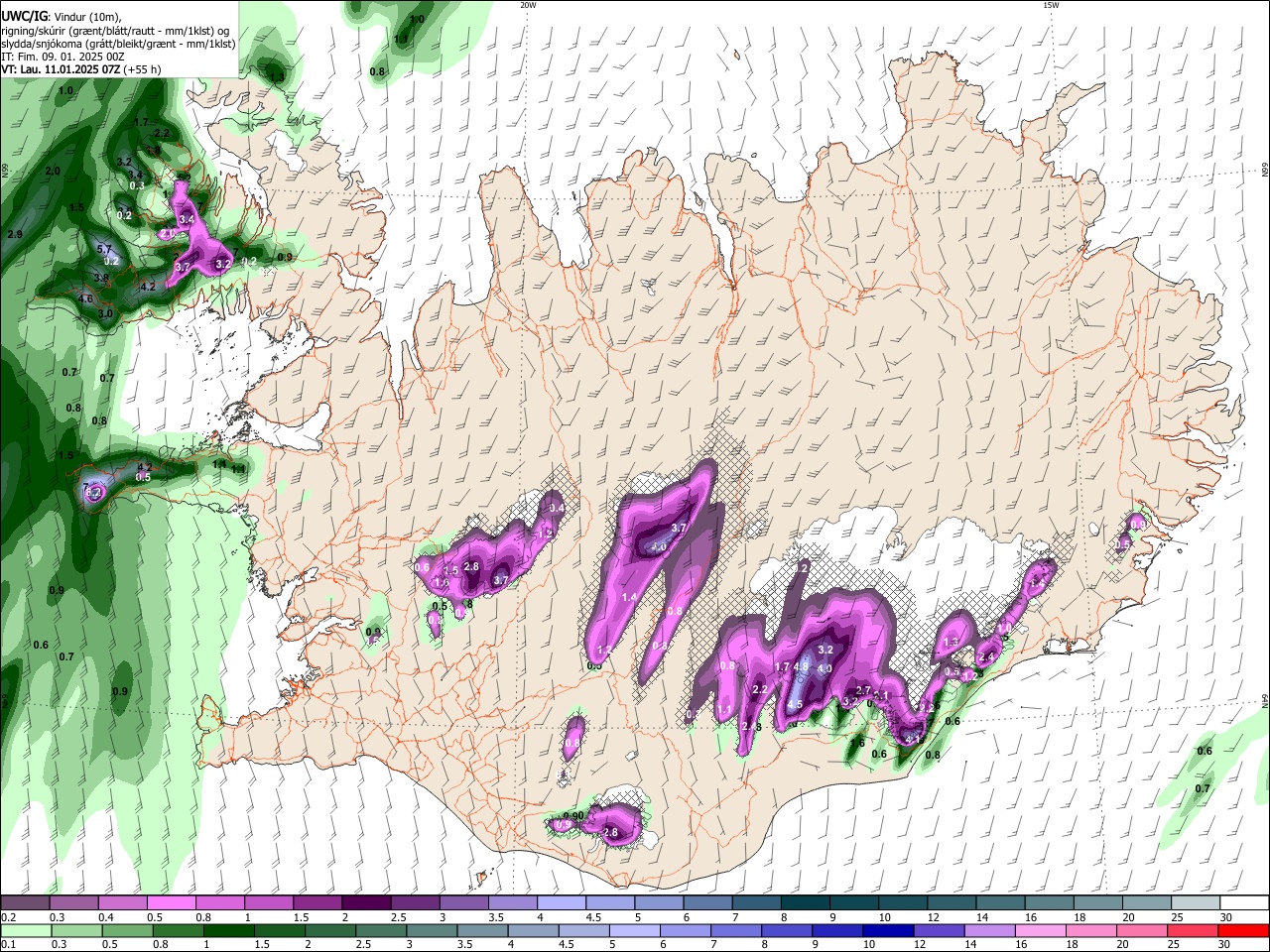Click the '4.6' precipitation value on map
The height and width of the screenshot is (952, 1270).
tap(85, 298)
